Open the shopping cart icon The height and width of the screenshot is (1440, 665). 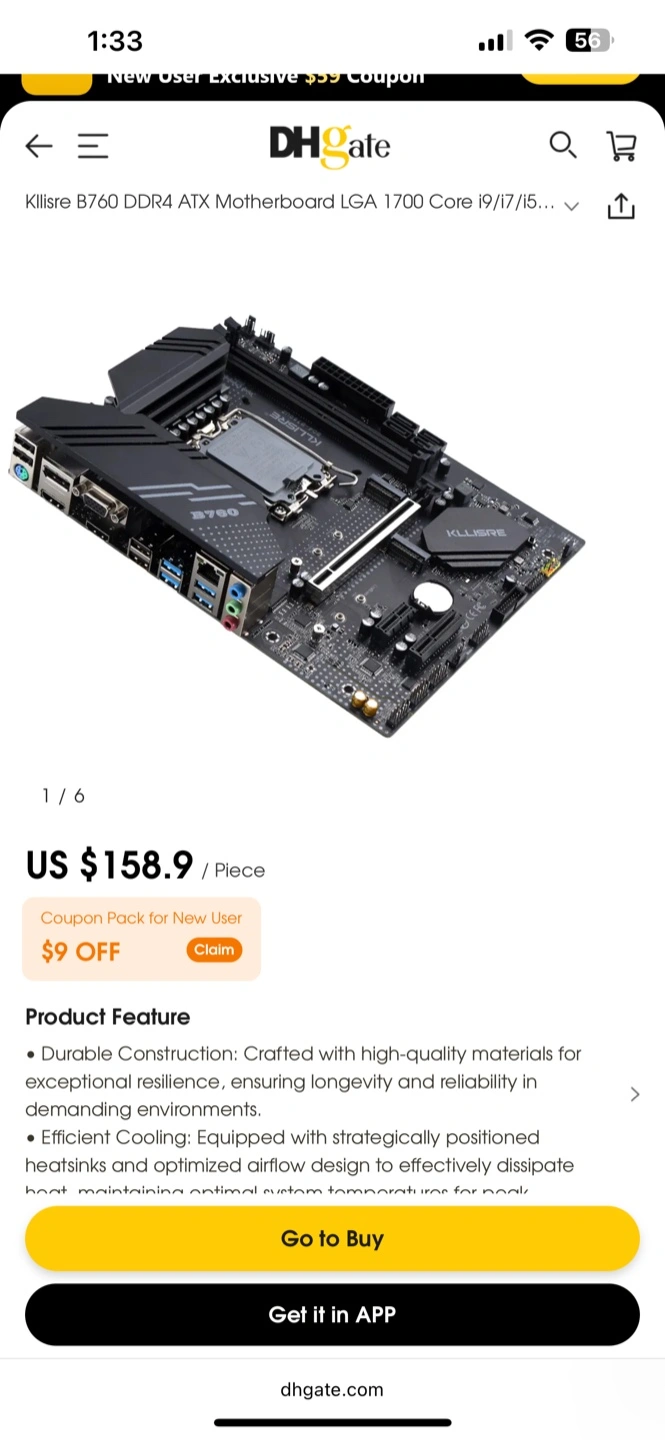coord(621,146)
